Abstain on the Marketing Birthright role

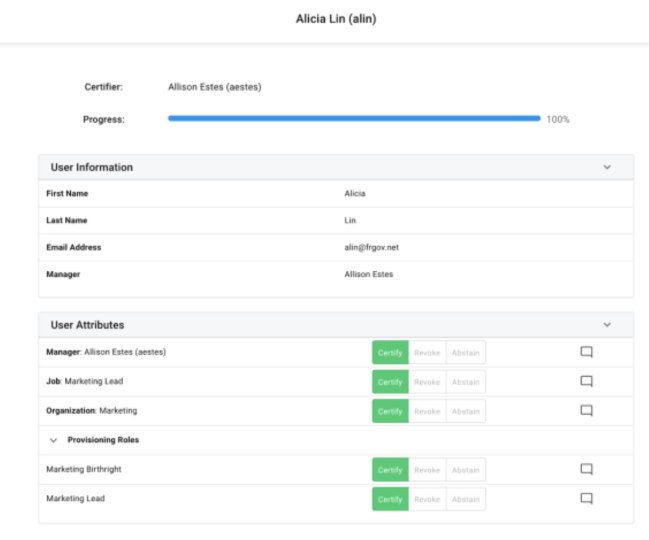click(x=465, y=469)
